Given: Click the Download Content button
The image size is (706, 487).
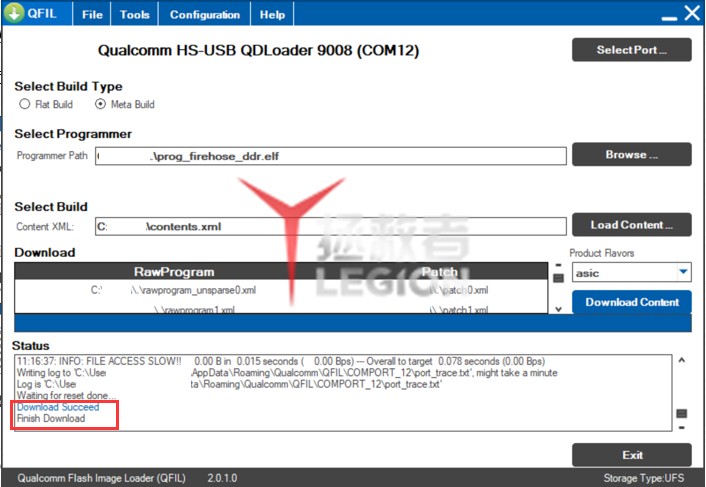Looking at the screenshot, I should click(x=631, y=302).
